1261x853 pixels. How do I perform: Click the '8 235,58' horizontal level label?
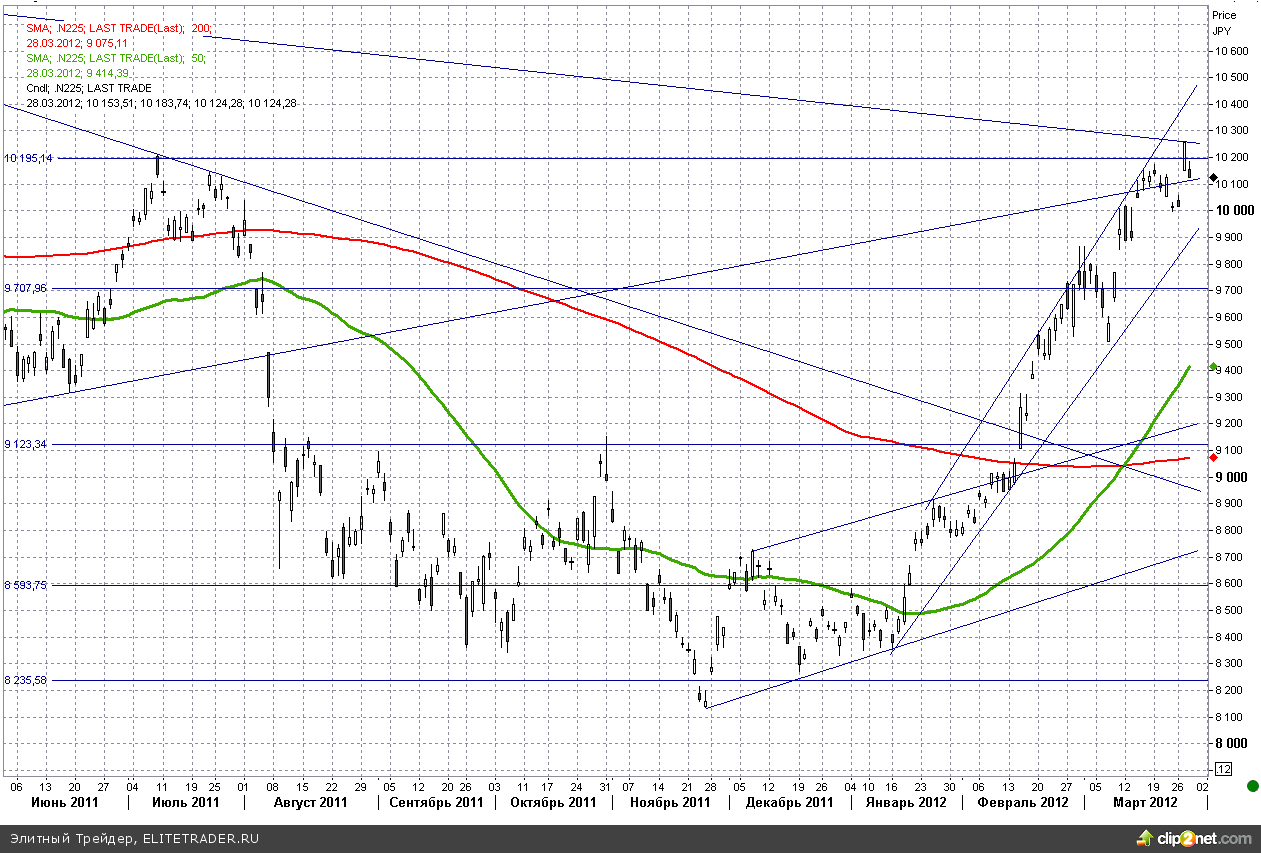tap(25, 680)
